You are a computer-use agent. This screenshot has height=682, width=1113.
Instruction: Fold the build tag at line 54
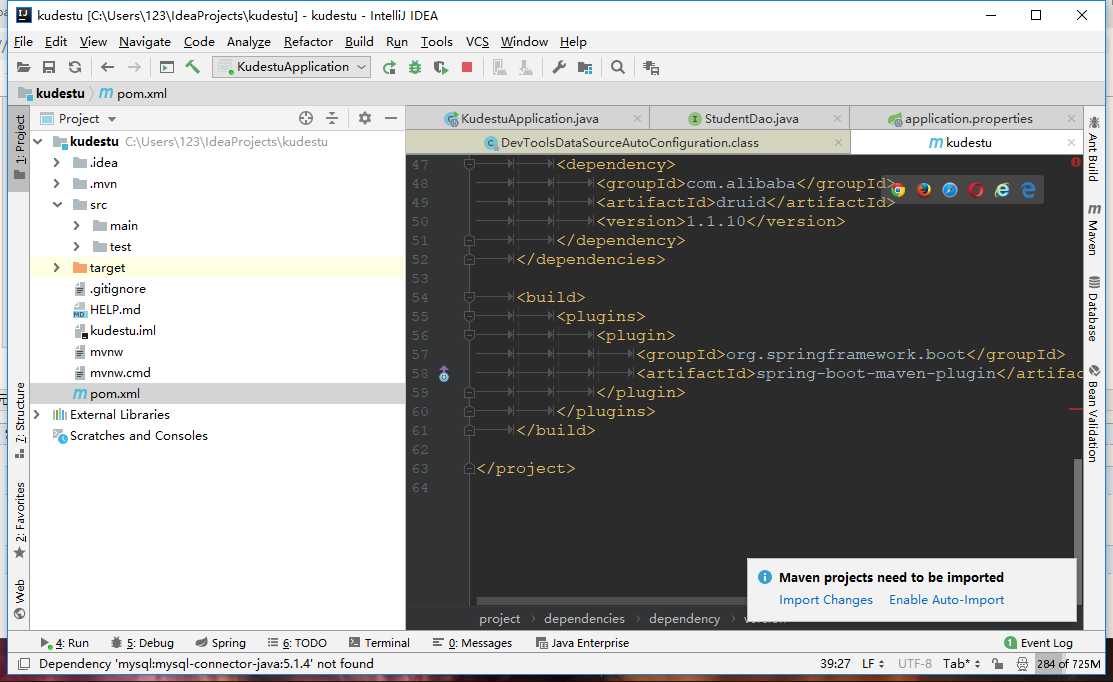click(469, 297)
